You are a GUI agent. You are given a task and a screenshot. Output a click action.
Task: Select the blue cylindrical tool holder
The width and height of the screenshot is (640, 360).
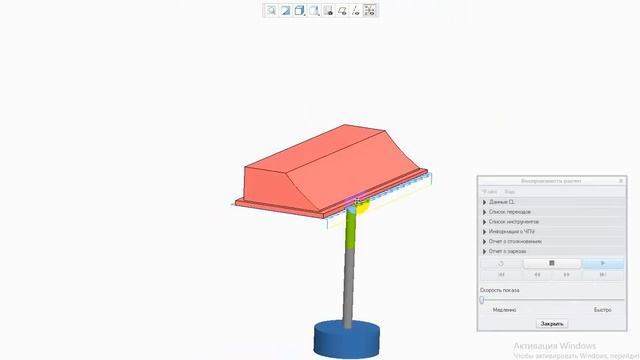click(x=347, y=340)
